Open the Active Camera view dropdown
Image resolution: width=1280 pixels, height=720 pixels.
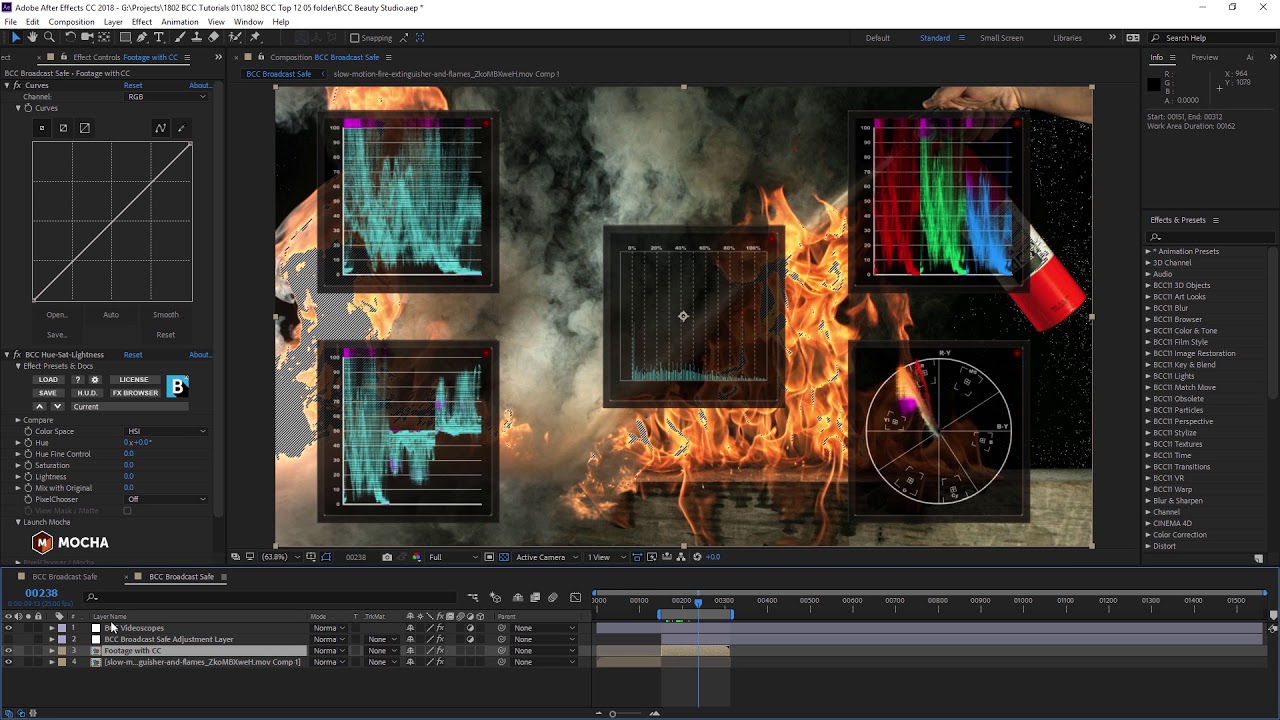tap(546, 557)
